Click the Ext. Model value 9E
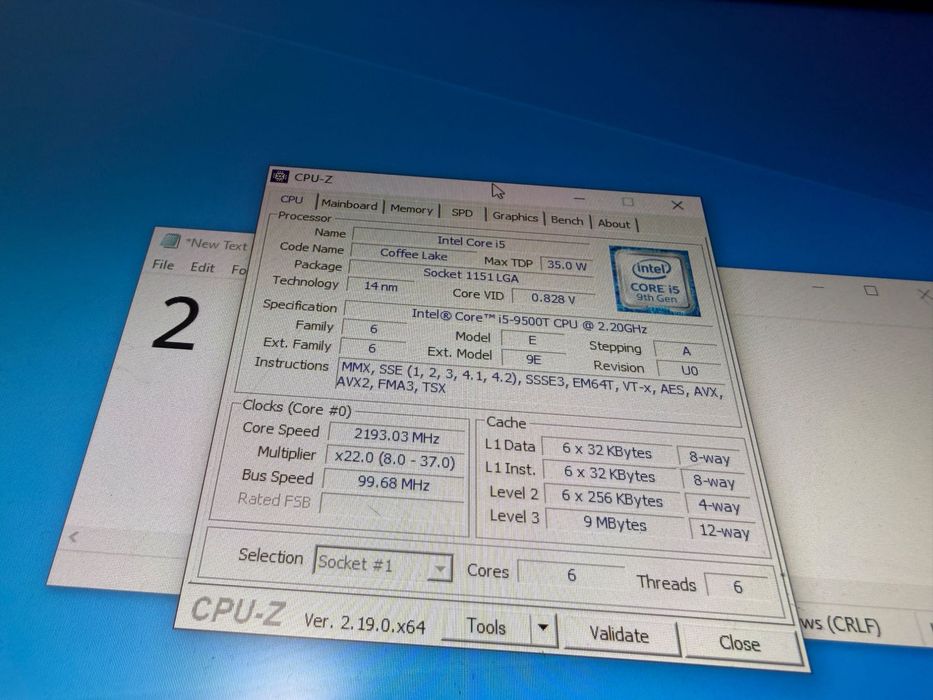Image resolution: width=933 pixels, height=700 pixels. [x=533, y=360]
